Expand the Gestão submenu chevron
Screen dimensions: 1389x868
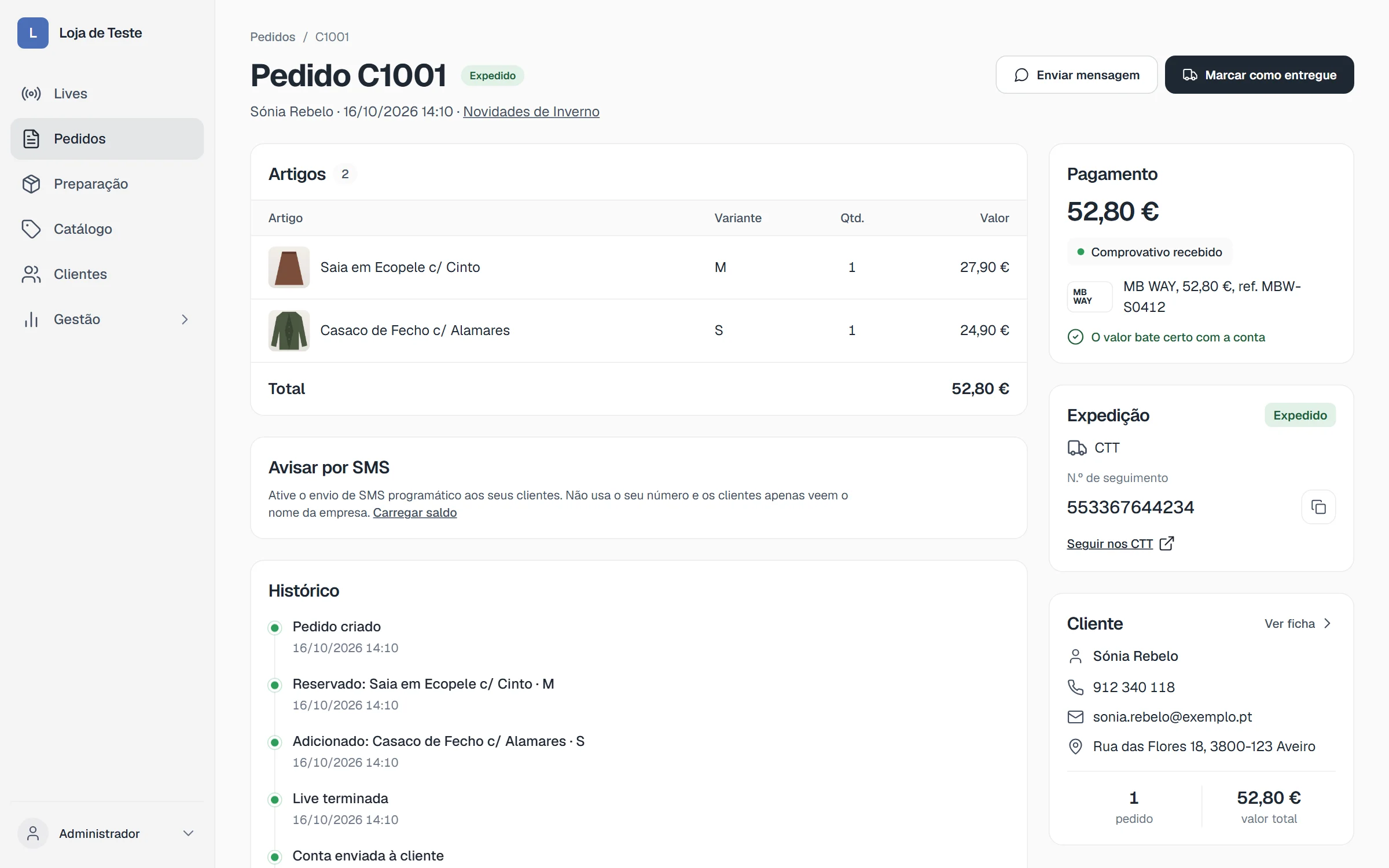point(185,319)
